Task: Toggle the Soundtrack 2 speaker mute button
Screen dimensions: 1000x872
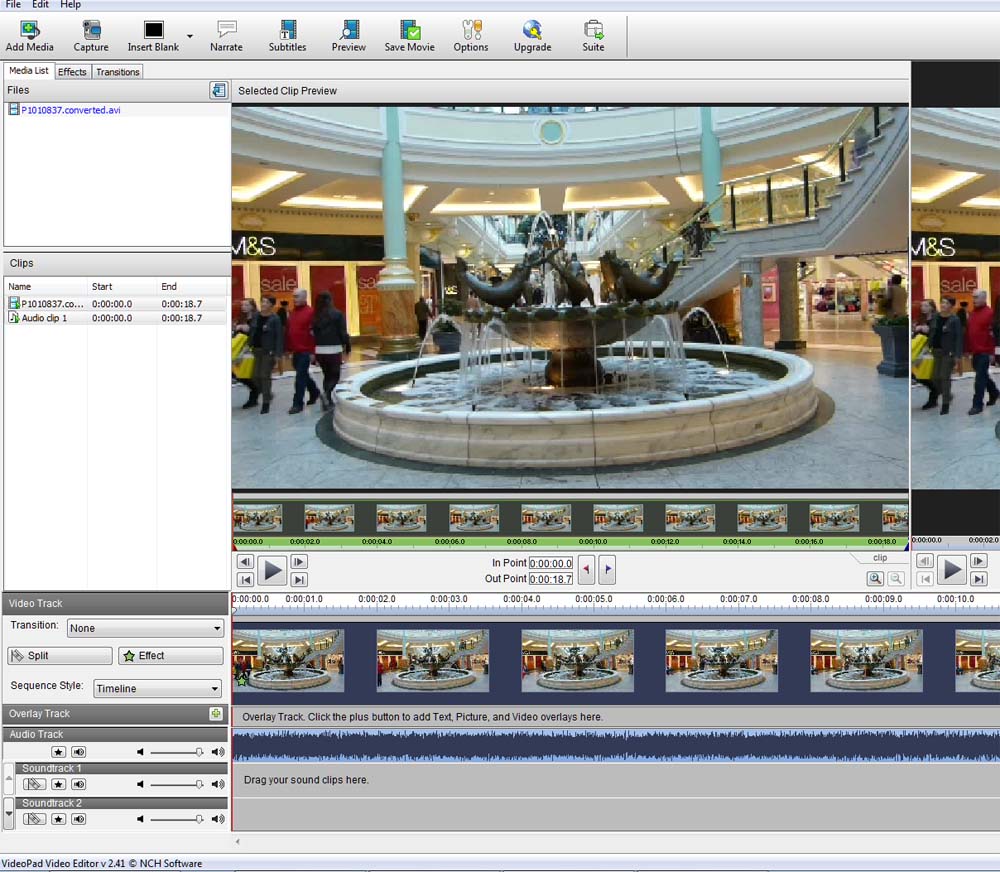Action: [78, 819]
